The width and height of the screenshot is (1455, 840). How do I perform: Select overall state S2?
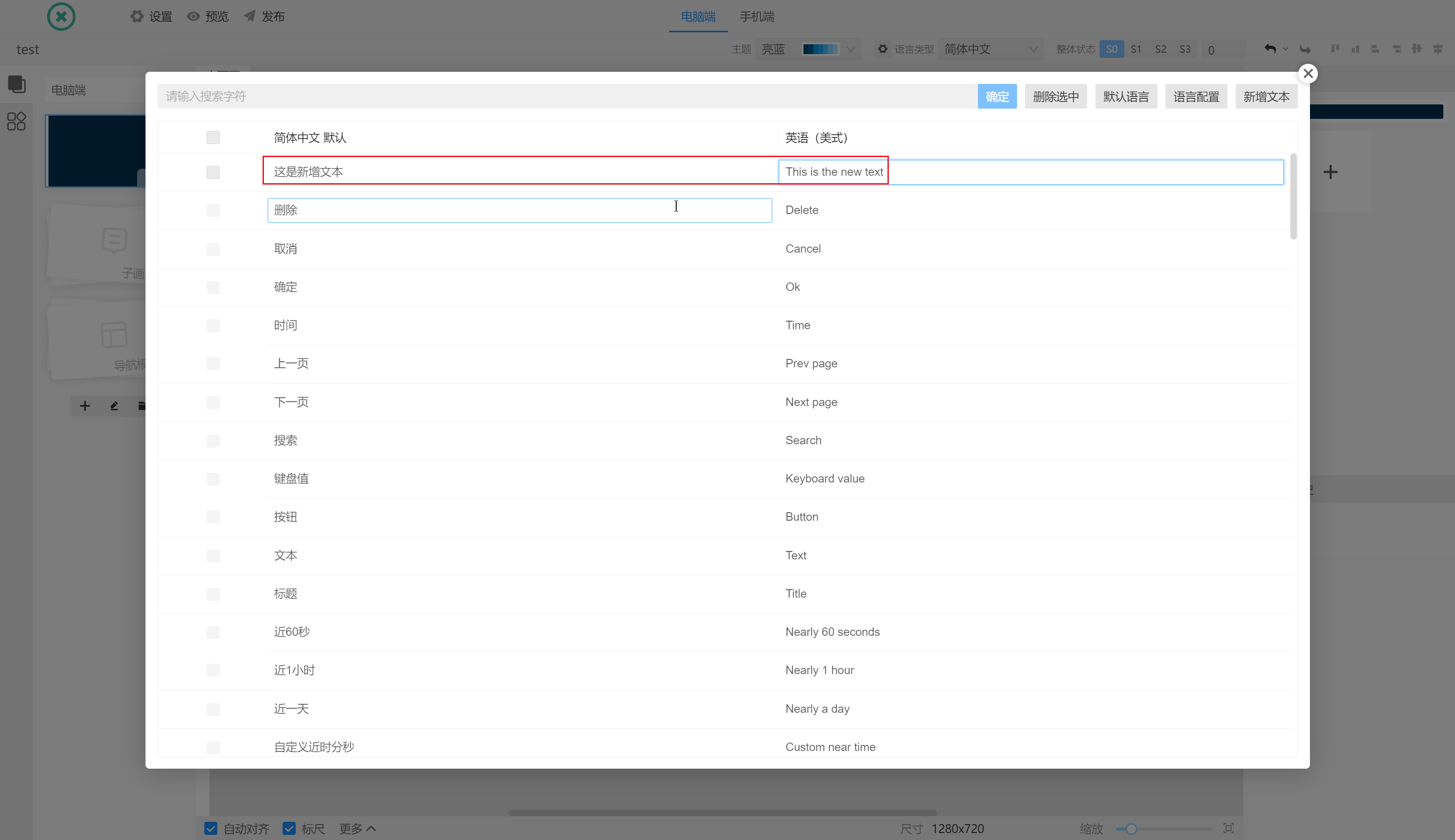[1160, 49]
